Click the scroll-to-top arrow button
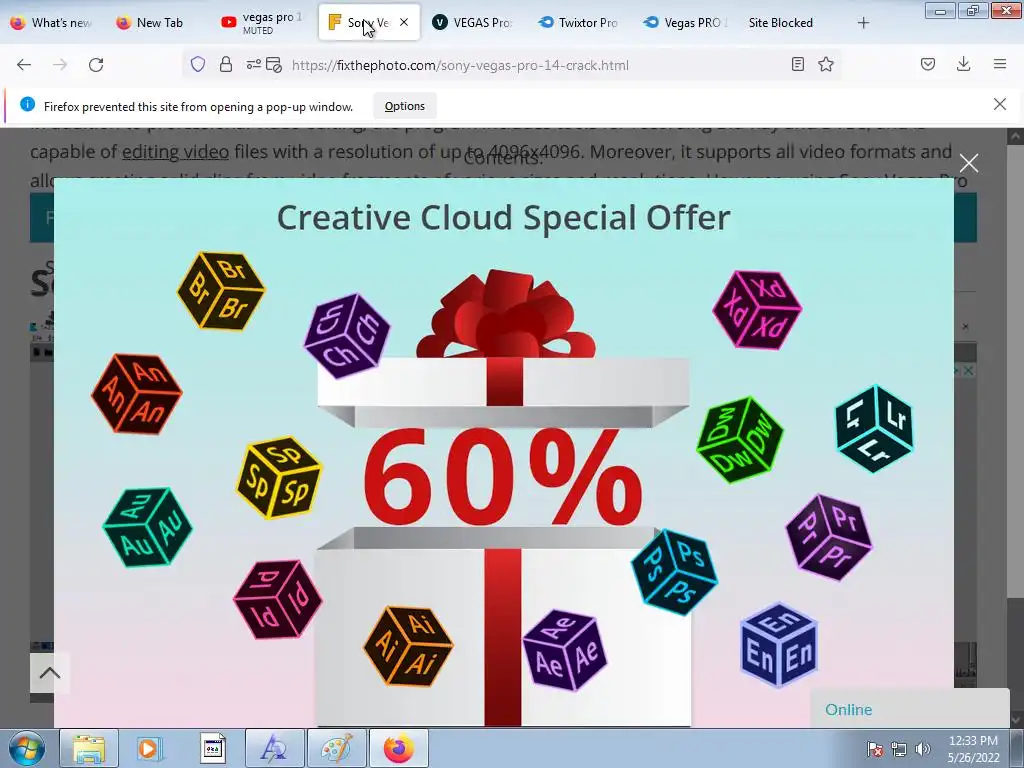 pos(50,673)
